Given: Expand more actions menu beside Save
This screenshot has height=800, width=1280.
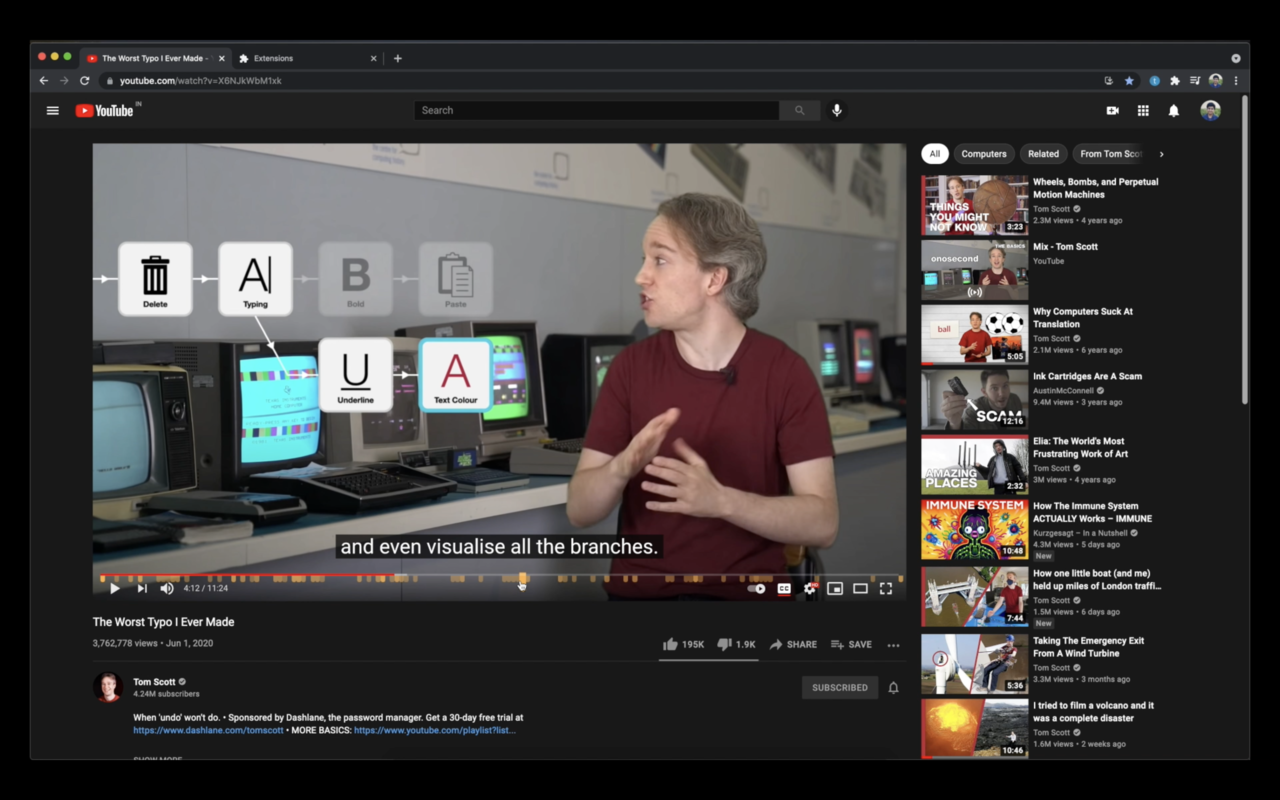Looking at the screenshot, I should (893, 646).
